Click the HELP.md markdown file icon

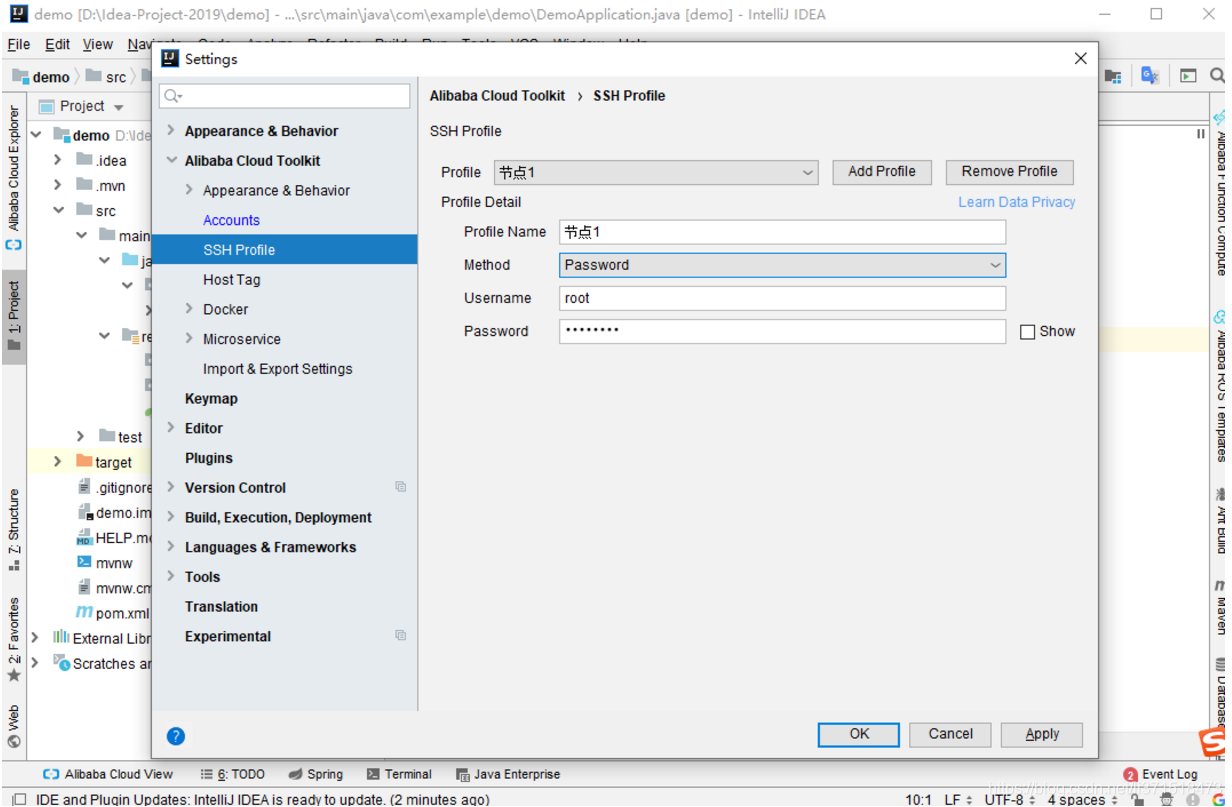coord(85,538)
